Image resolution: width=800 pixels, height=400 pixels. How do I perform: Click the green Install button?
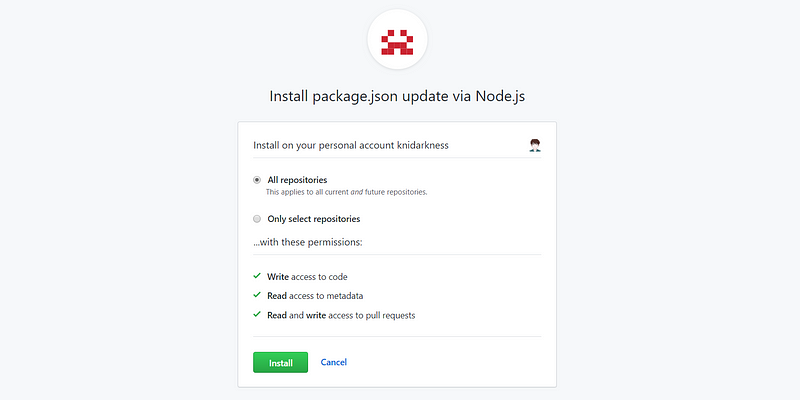pos(281,363)
